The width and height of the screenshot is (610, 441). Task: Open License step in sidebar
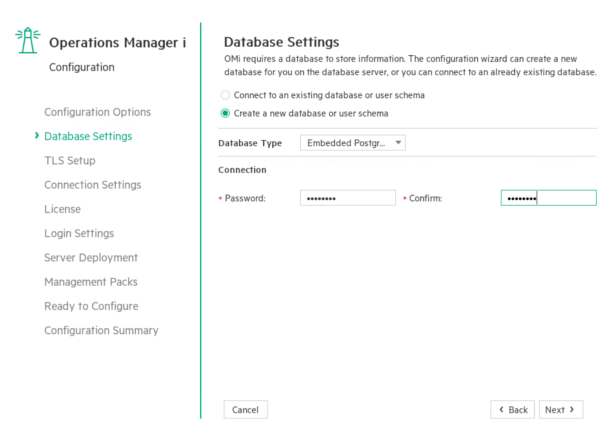tap(62, 209)
